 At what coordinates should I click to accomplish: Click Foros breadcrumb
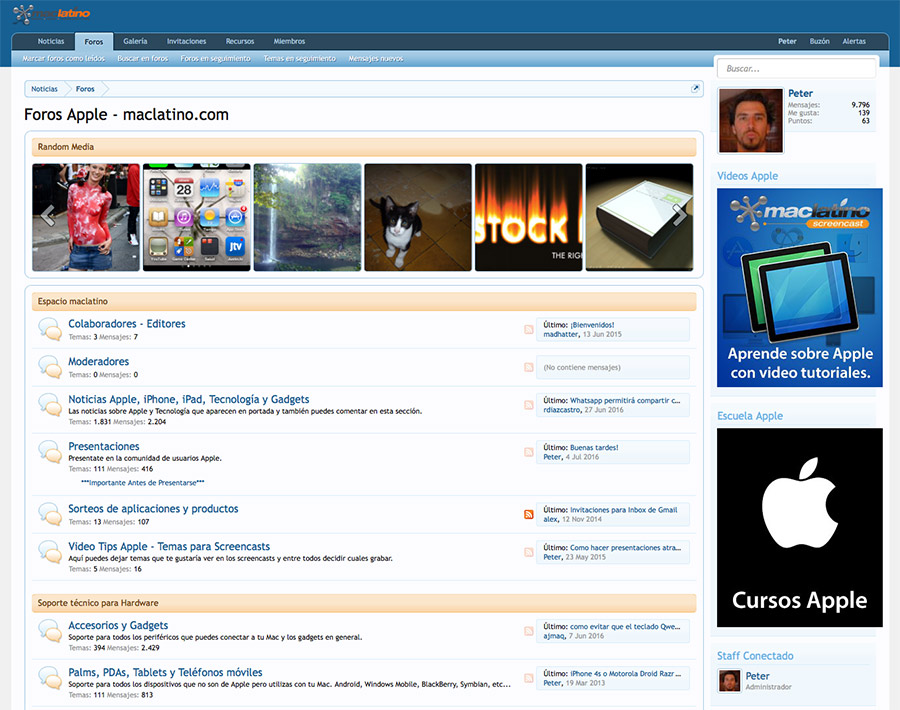pos(85,89)
